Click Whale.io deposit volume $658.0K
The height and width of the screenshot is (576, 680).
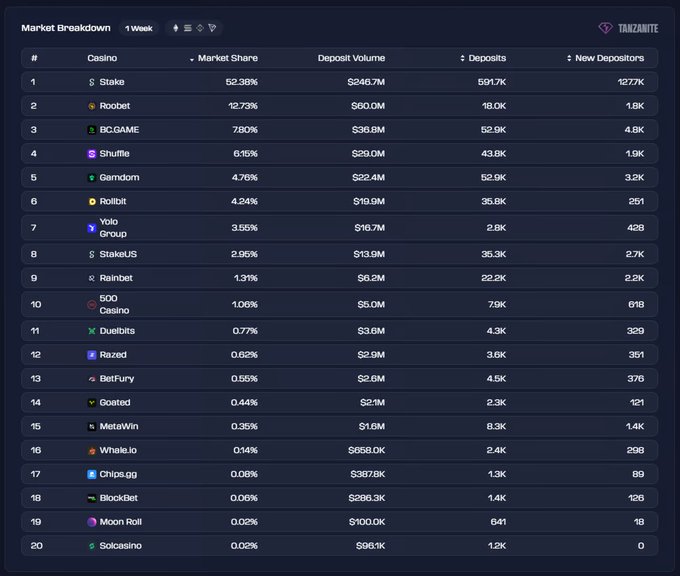coord(366,450)
